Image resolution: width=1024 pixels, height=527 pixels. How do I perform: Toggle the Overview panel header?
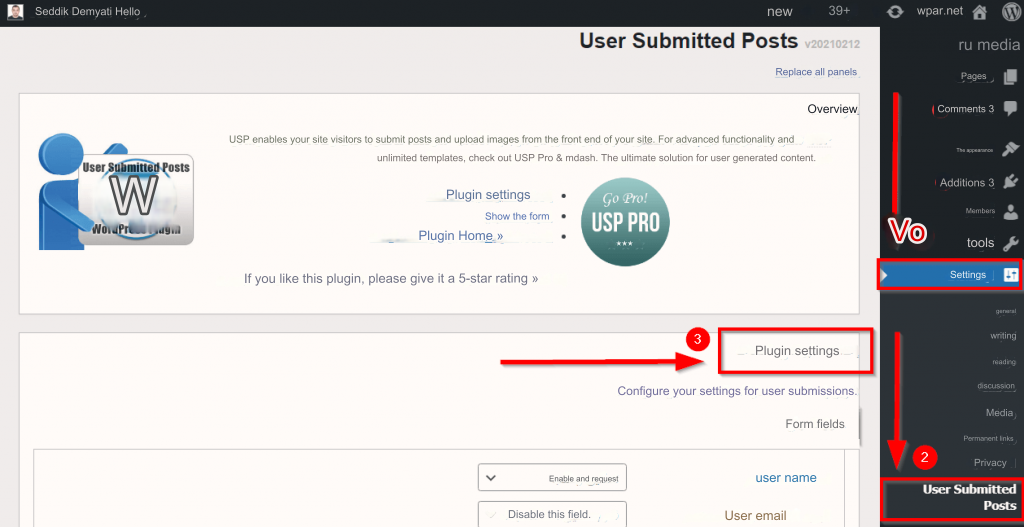[831, 109]
